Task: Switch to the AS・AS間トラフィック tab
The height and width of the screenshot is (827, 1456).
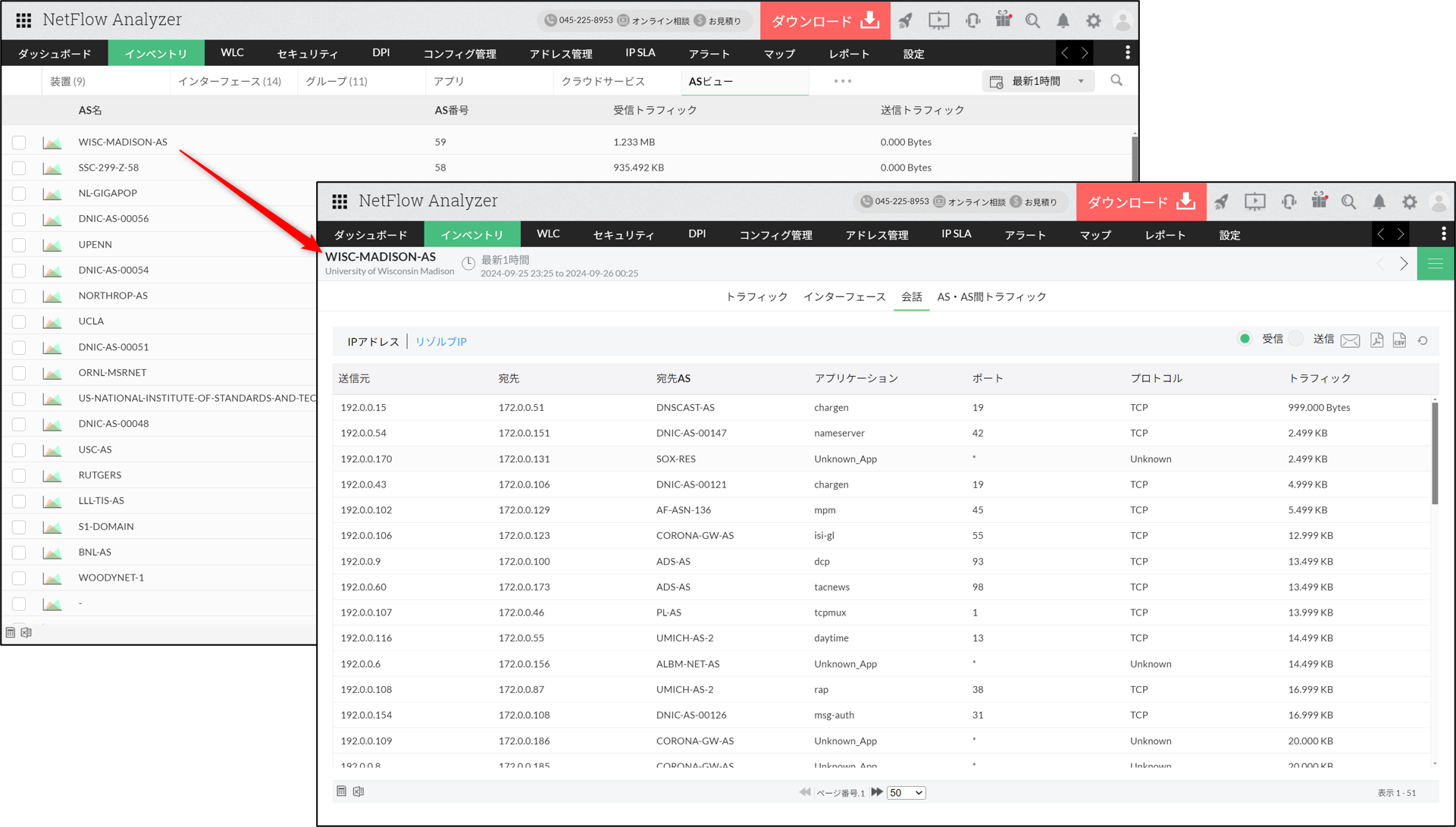Action: pyautogui.click(x=991, y=297)
